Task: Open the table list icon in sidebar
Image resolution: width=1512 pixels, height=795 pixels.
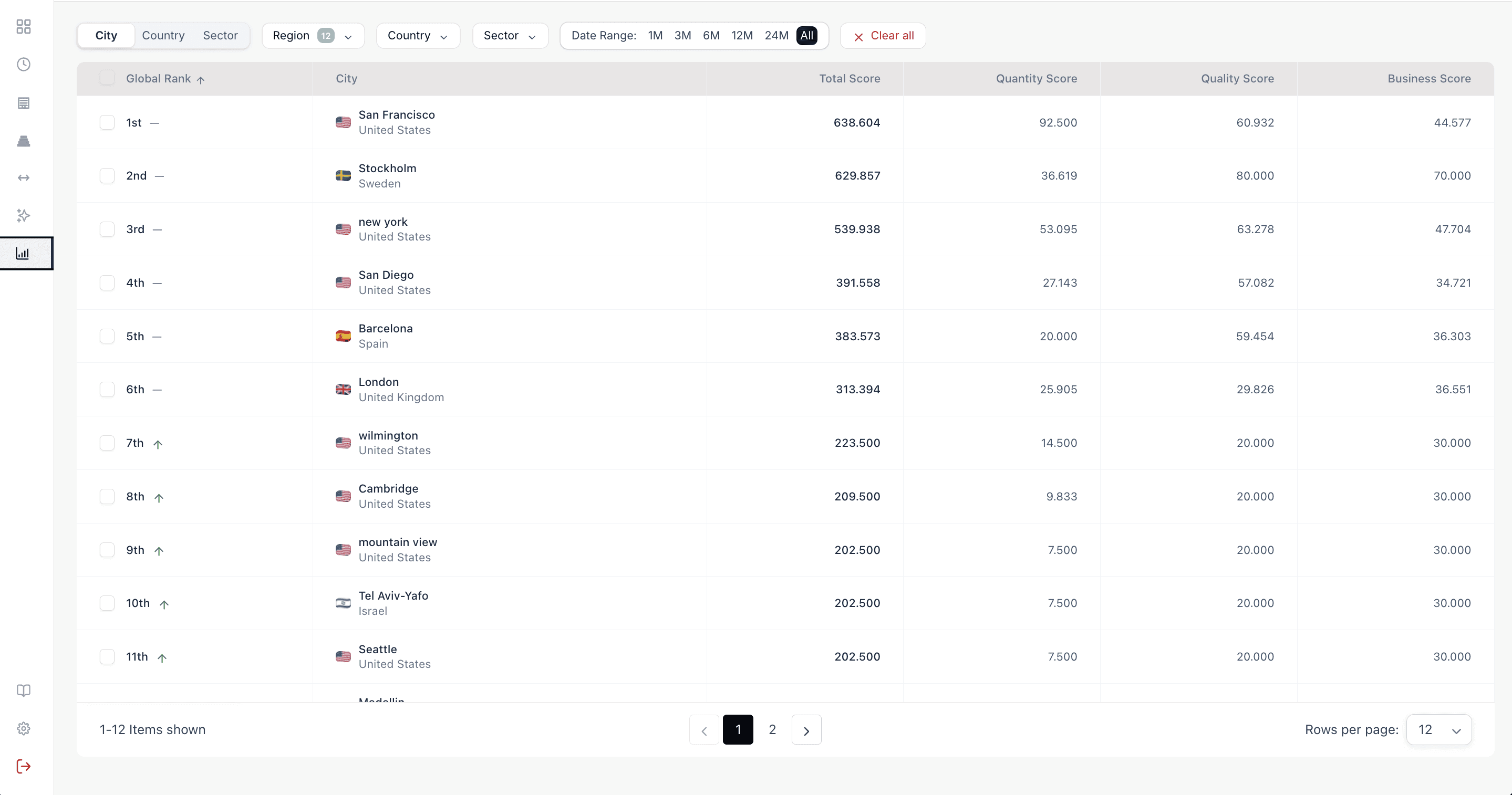Action: [24, 103]
